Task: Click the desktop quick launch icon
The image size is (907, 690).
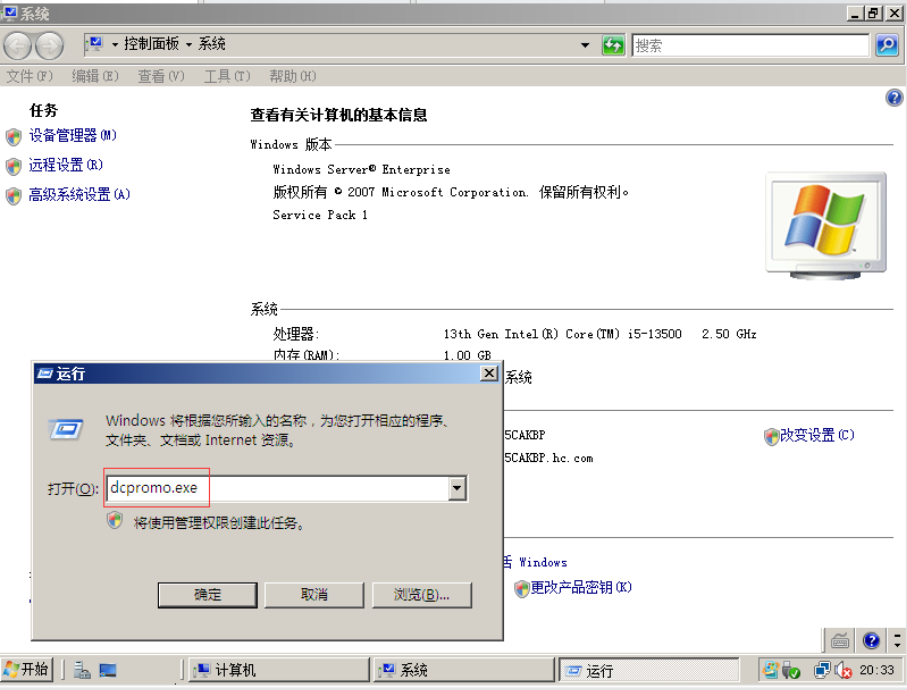Action: coord(108,669)
